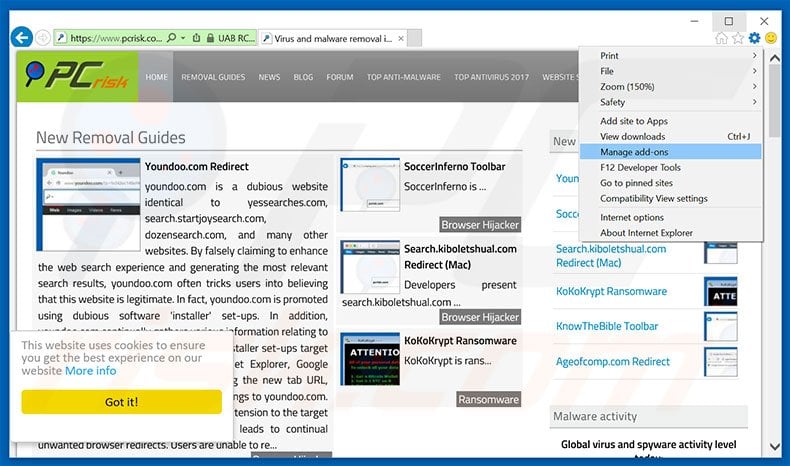The width and height of the screenshot is (790, 466).
Task: Click the padlock security icon
Action: coord(210,38)
